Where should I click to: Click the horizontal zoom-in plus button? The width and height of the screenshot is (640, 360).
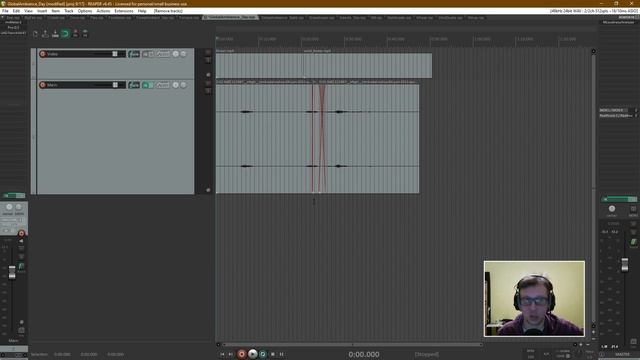point(581,344)
